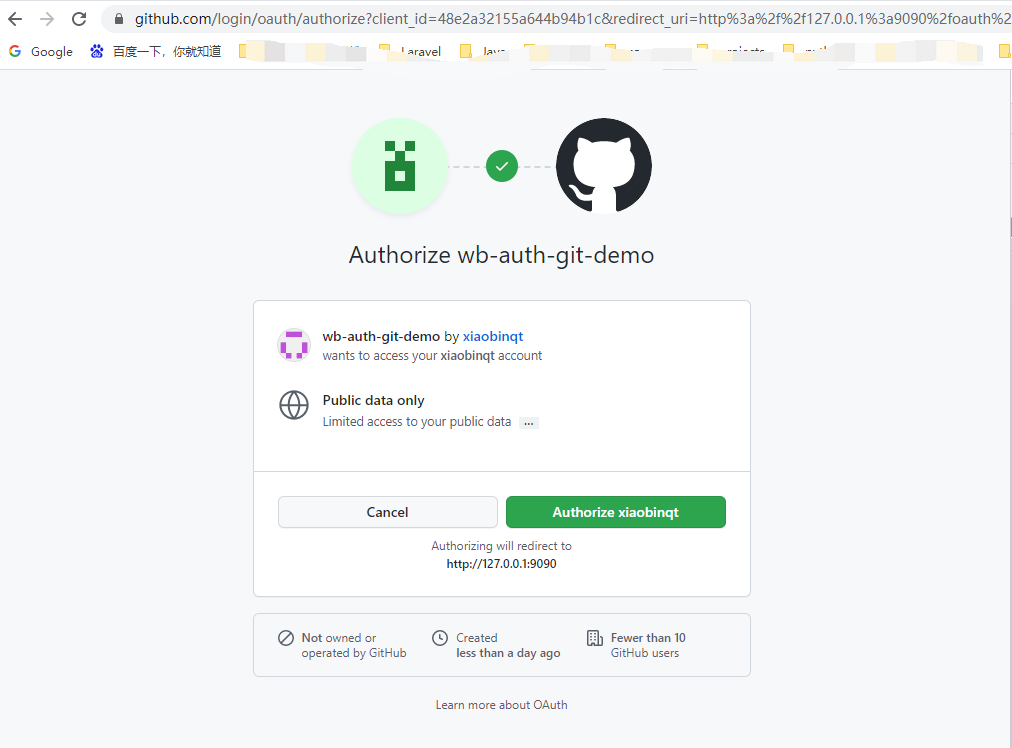
Task: Click 'Limited access to your public data' text
Action: [x=417, y=421]
